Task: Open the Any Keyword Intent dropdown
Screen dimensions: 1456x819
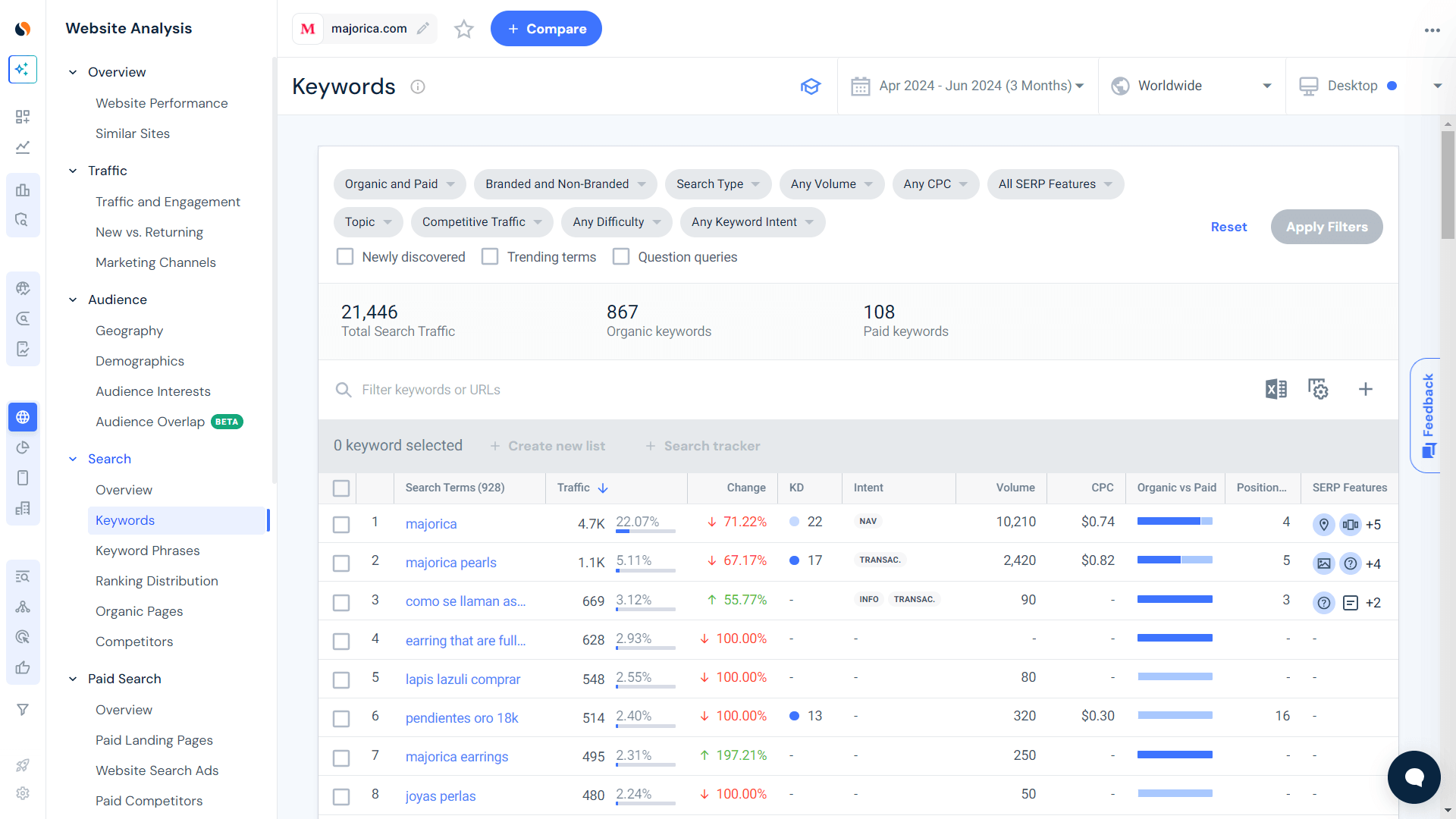Action: [x=752, y=222]
